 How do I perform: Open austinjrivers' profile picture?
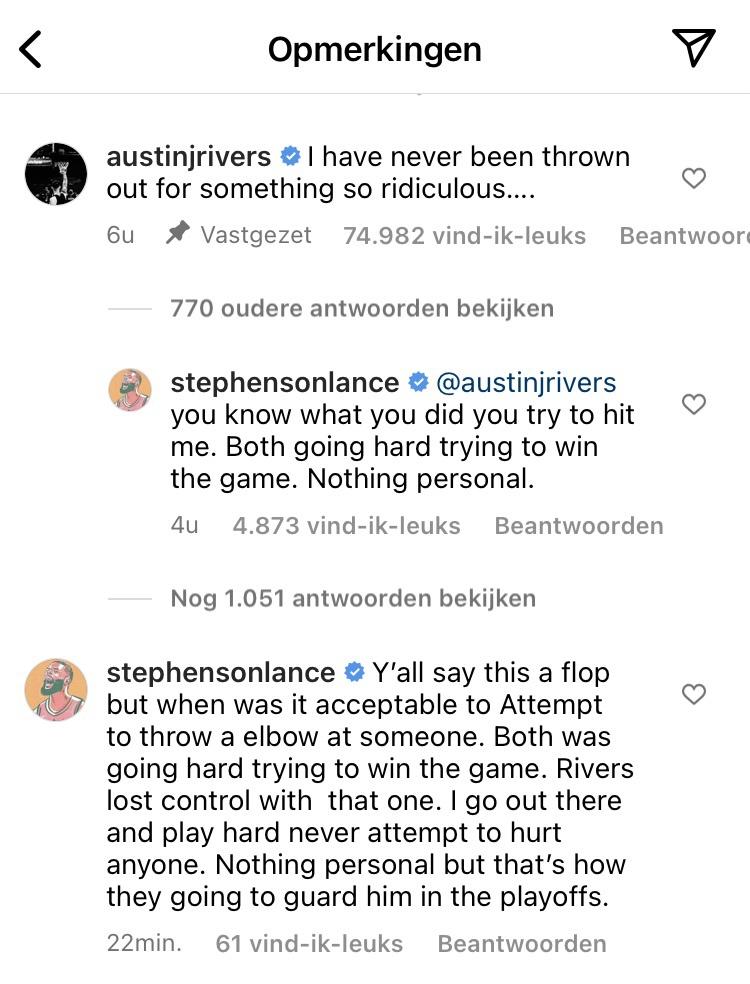pyautogui.click(x=56, y=173)
